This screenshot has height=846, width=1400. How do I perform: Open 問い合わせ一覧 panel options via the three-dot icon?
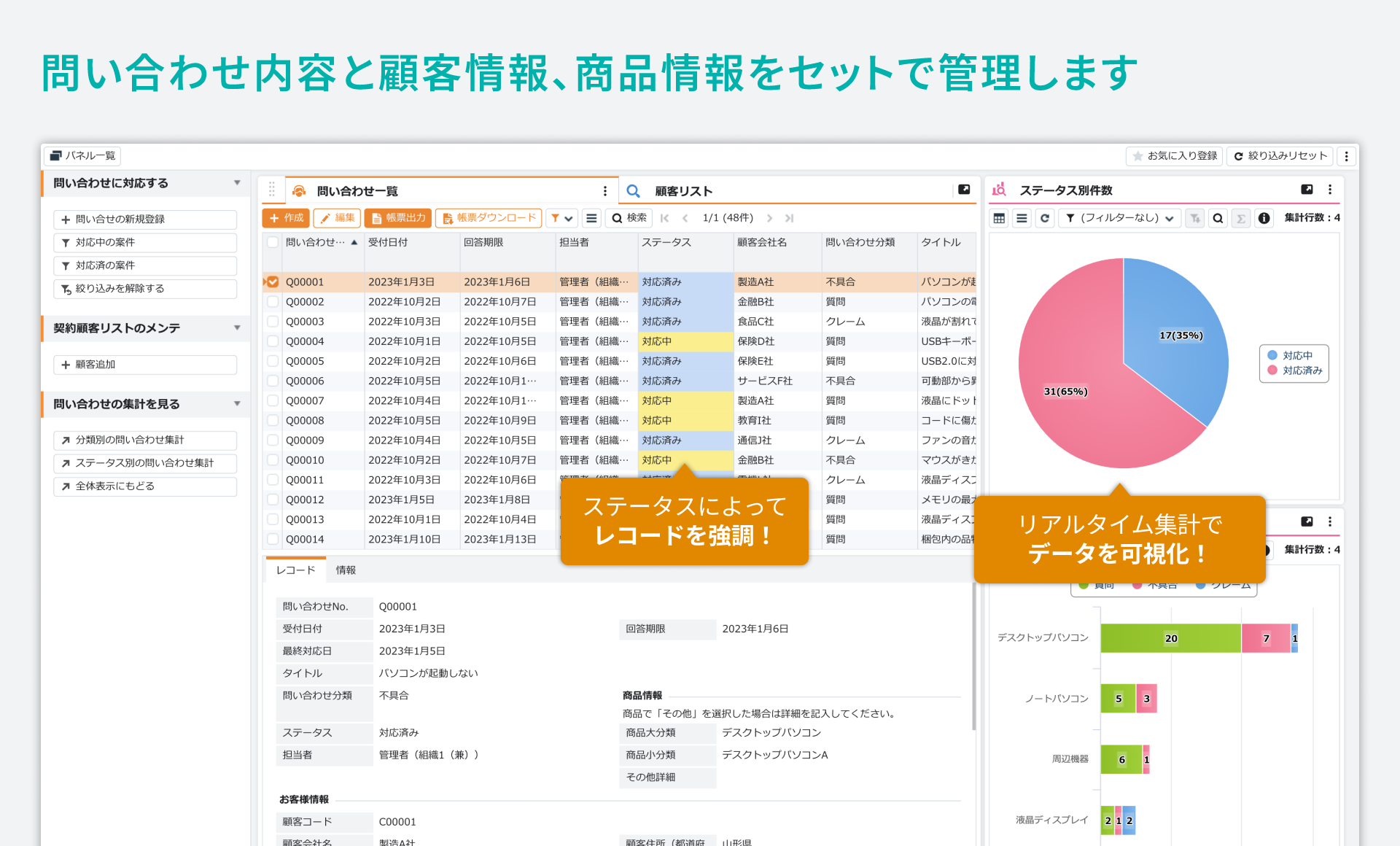(x=604, y=190)
